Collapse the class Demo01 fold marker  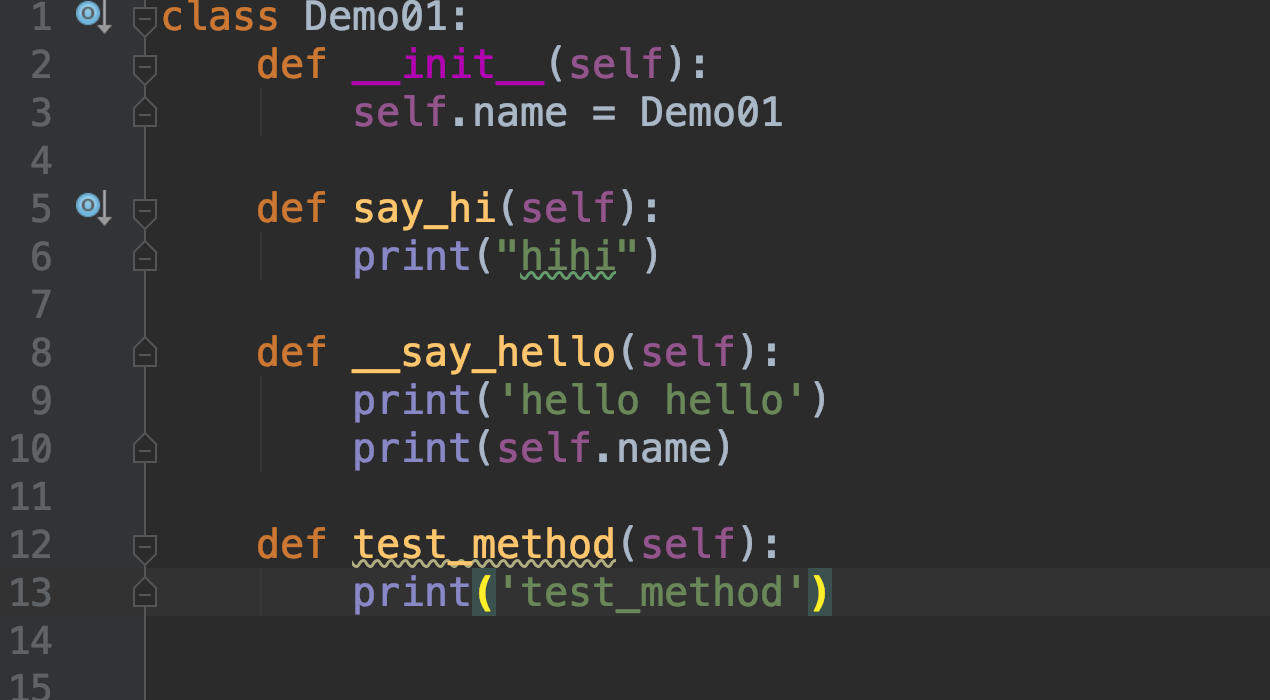tap(145, 20)
